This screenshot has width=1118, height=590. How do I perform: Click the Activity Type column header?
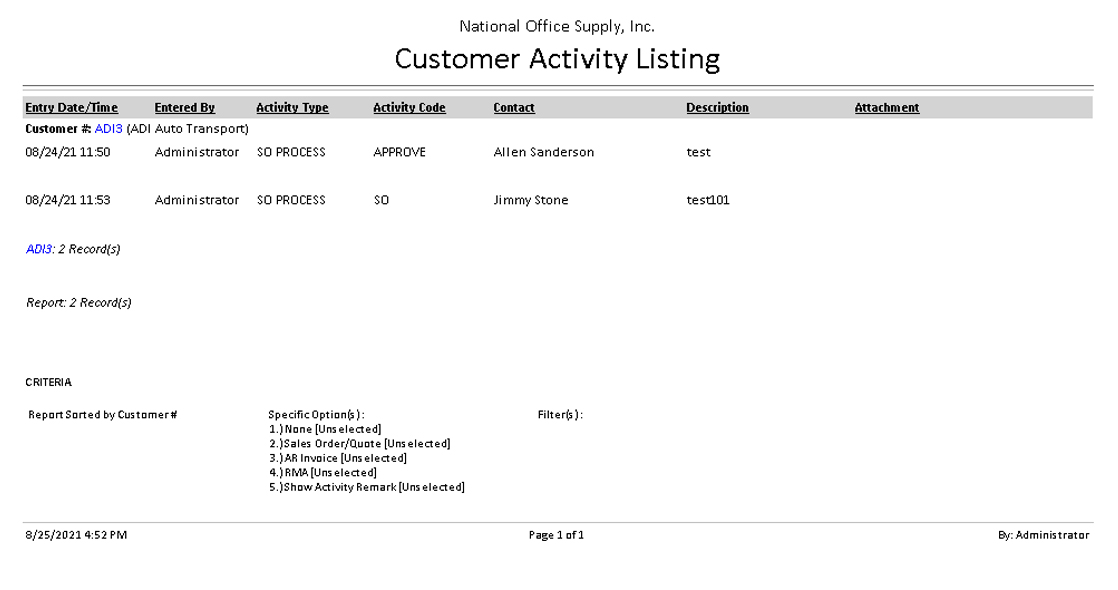292,108
